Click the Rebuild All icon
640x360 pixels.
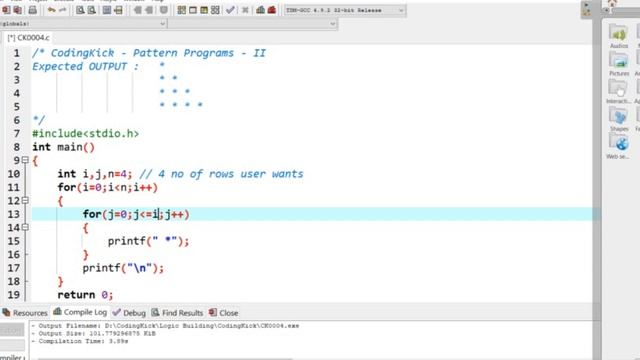[x=215, y=10]
